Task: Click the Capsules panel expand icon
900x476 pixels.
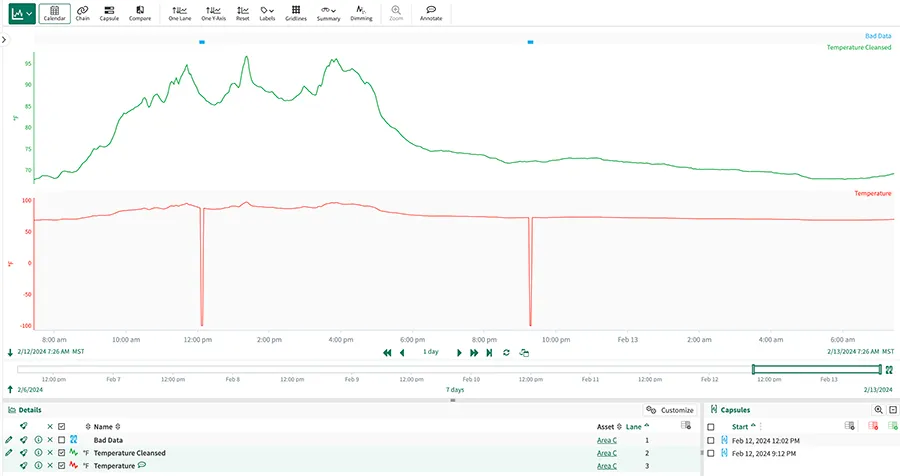Action: [893, 410]
